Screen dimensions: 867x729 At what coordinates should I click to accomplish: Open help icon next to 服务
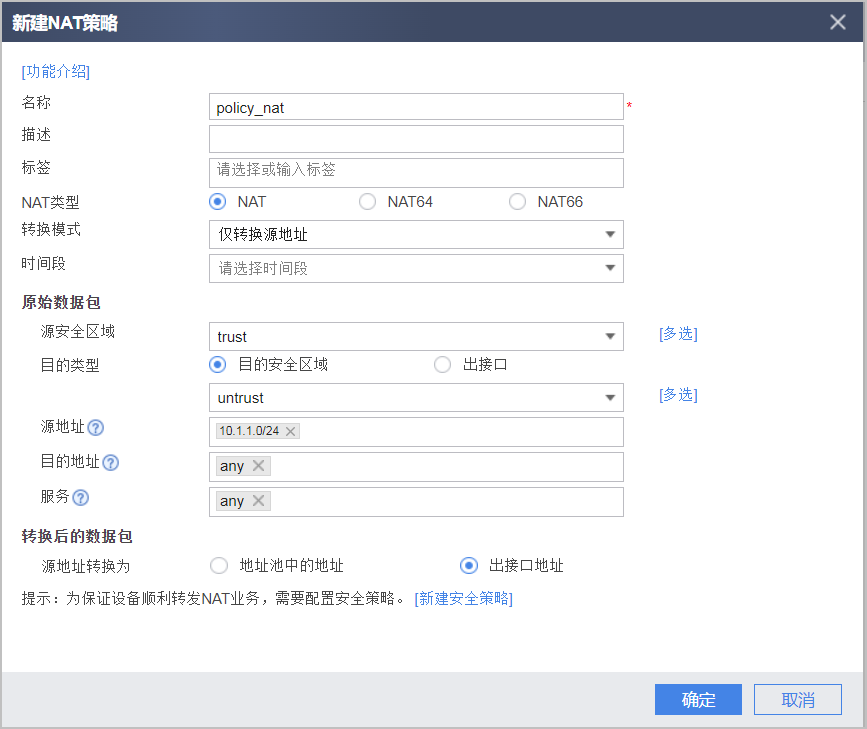pyautogui.click(x=81, y=498)
